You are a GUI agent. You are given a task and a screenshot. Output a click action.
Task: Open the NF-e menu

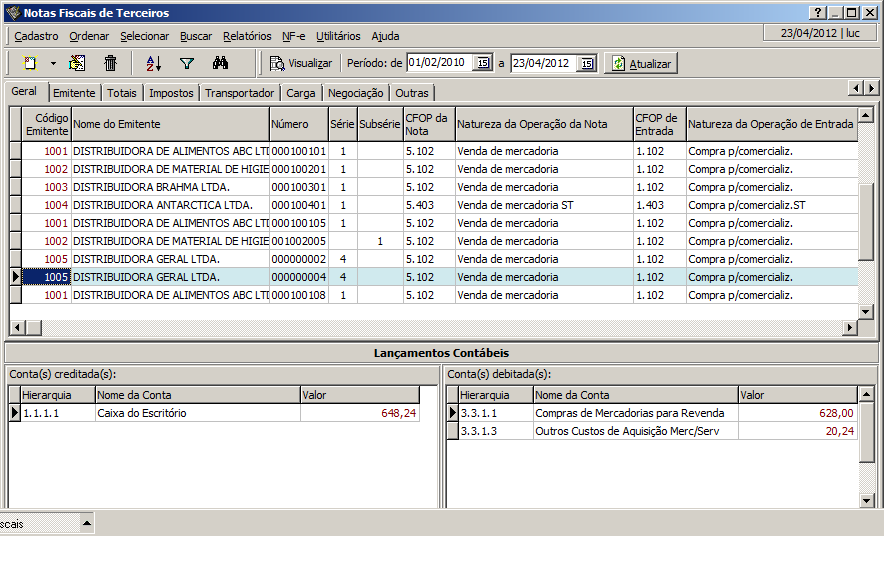click(x=293, y=36)
